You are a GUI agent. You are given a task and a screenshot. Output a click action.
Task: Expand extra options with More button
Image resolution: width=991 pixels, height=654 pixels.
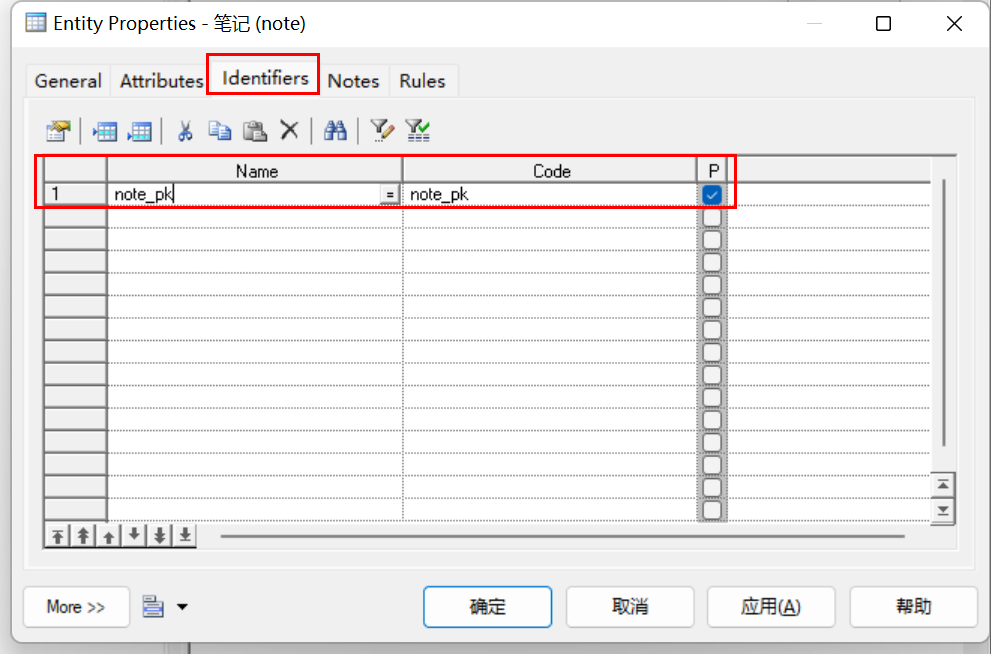point(76,606)
